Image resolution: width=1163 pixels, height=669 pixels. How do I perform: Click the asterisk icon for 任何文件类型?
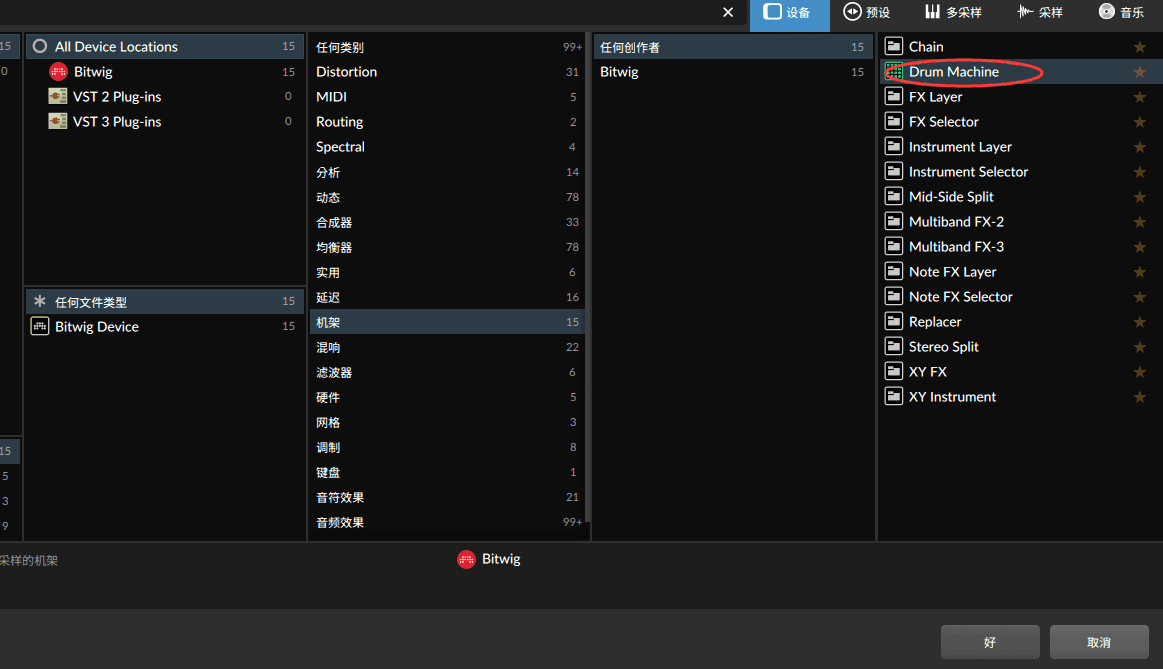tap(40, 301)
